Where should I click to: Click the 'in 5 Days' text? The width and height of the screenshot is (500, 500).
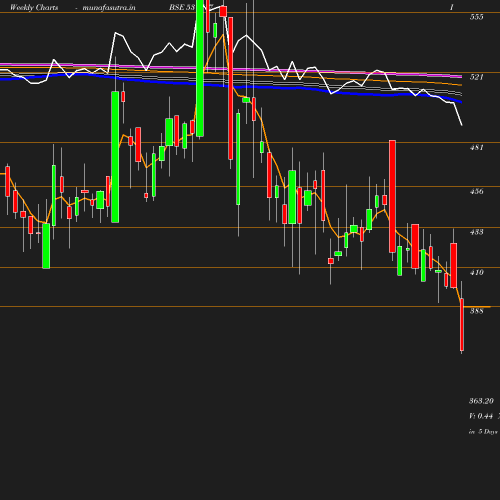click(483, 431)
